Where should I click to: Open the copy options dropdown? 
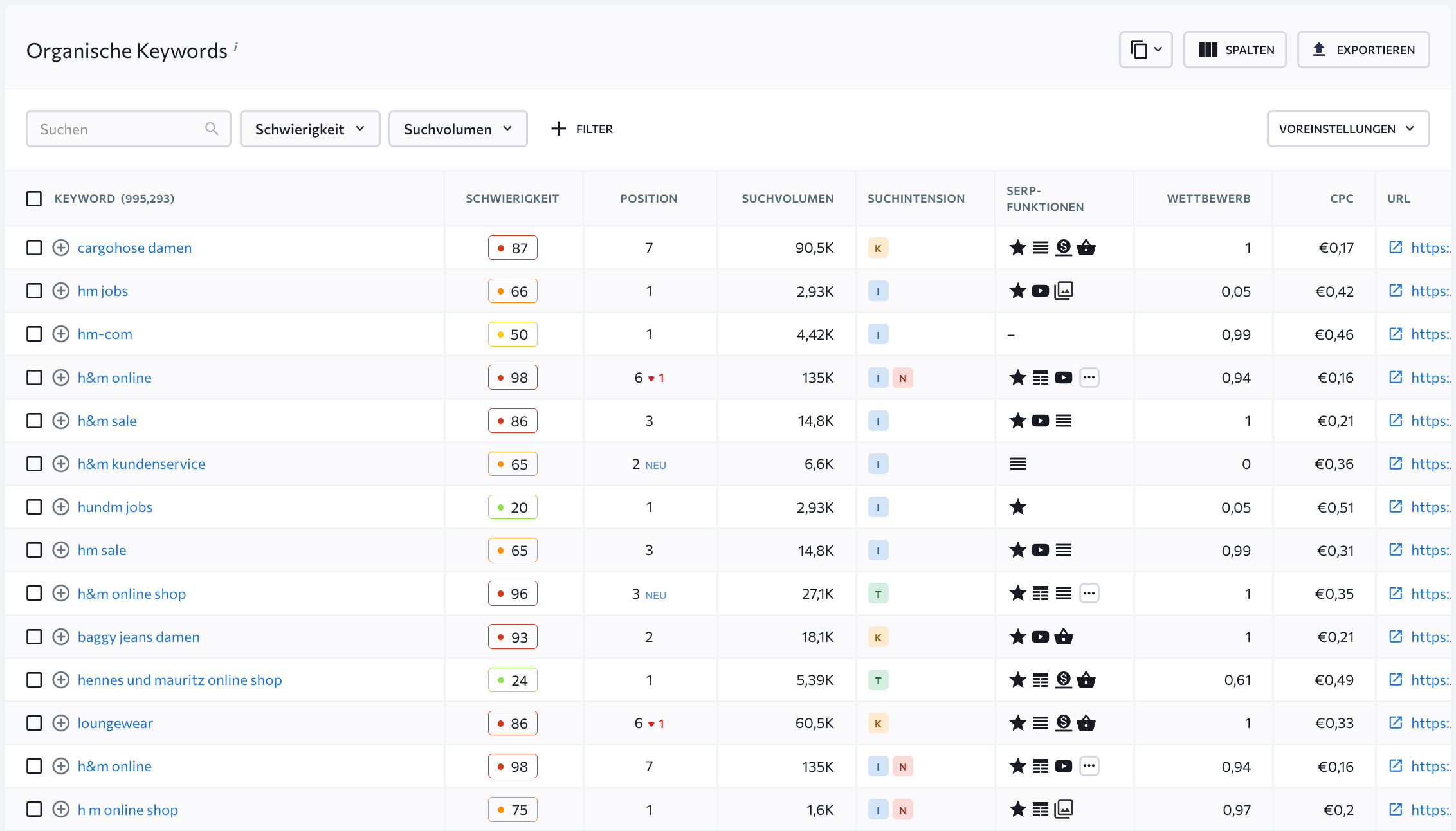click(1145, 50)
